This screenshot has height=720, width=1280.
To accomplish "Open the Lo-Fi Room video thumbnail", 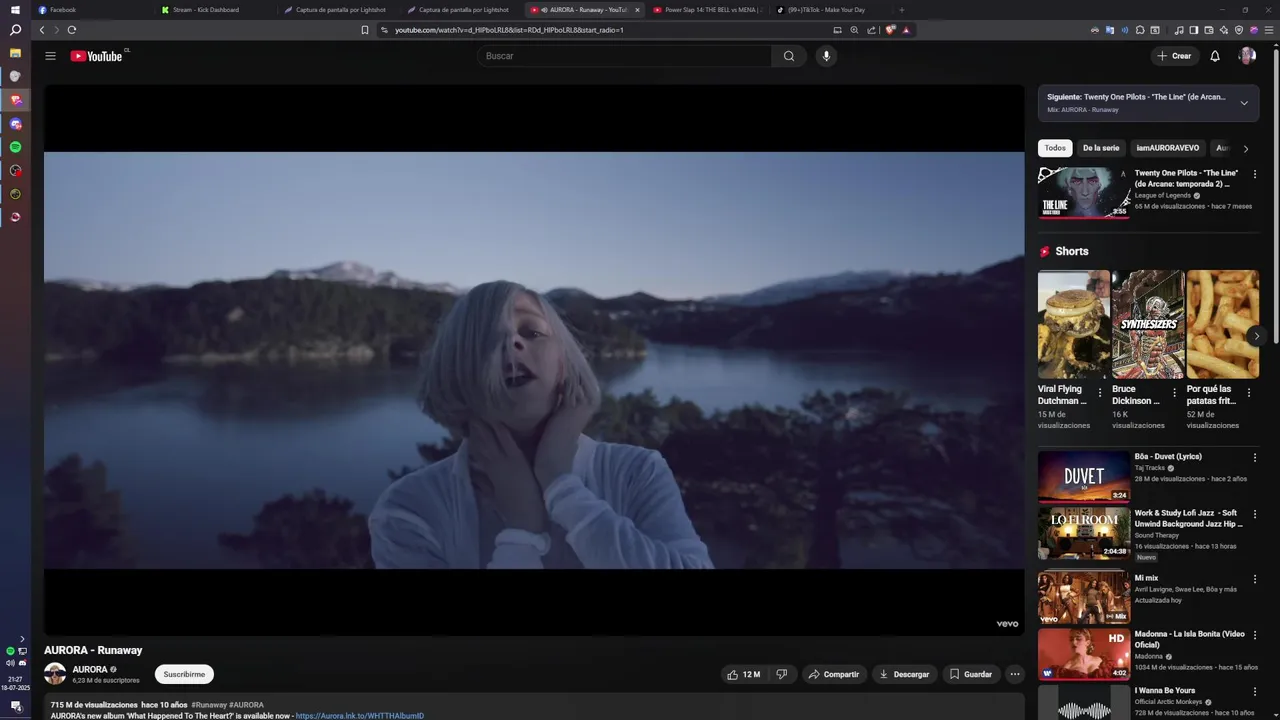I will pos(1084,534).
